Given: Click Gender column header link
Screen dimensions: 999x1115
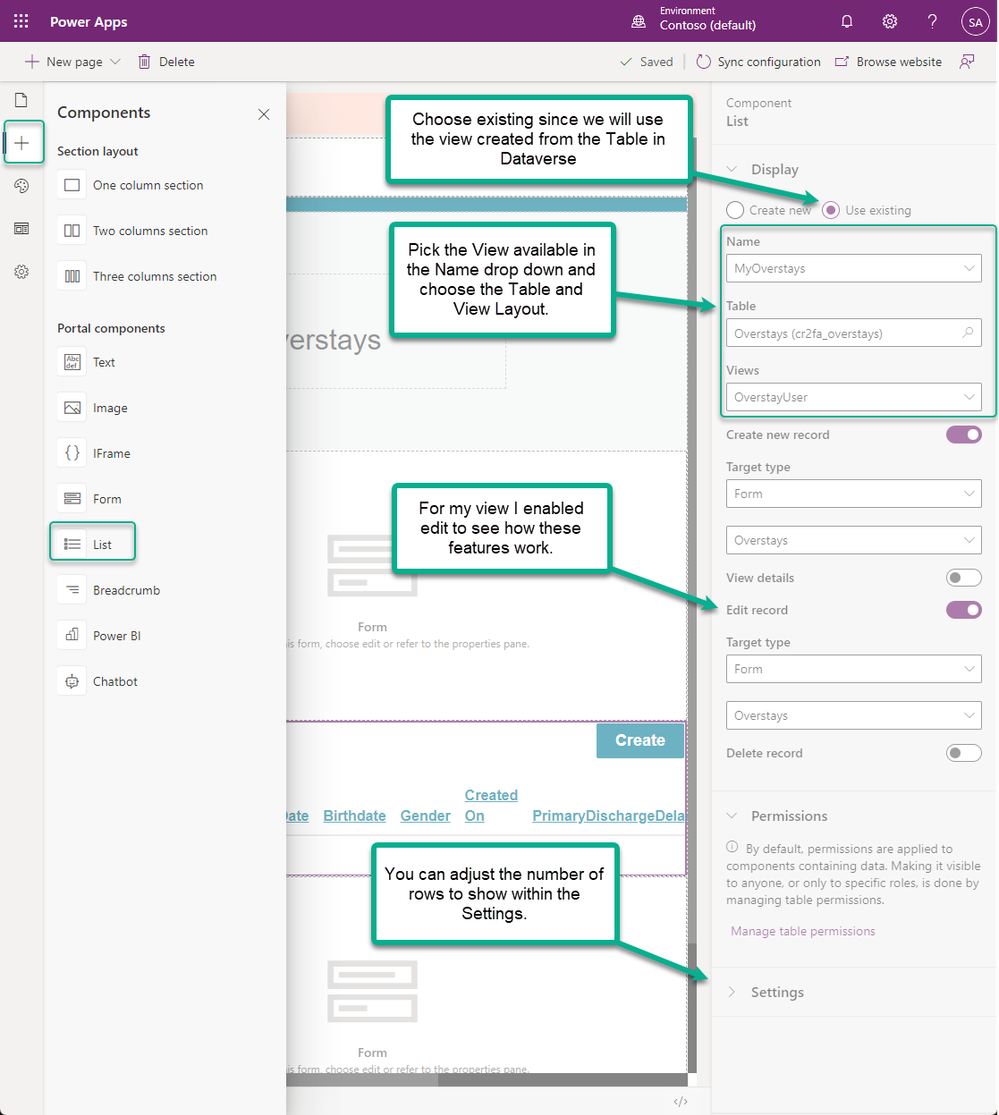Looking at the screenshot, I should point(425,816).
